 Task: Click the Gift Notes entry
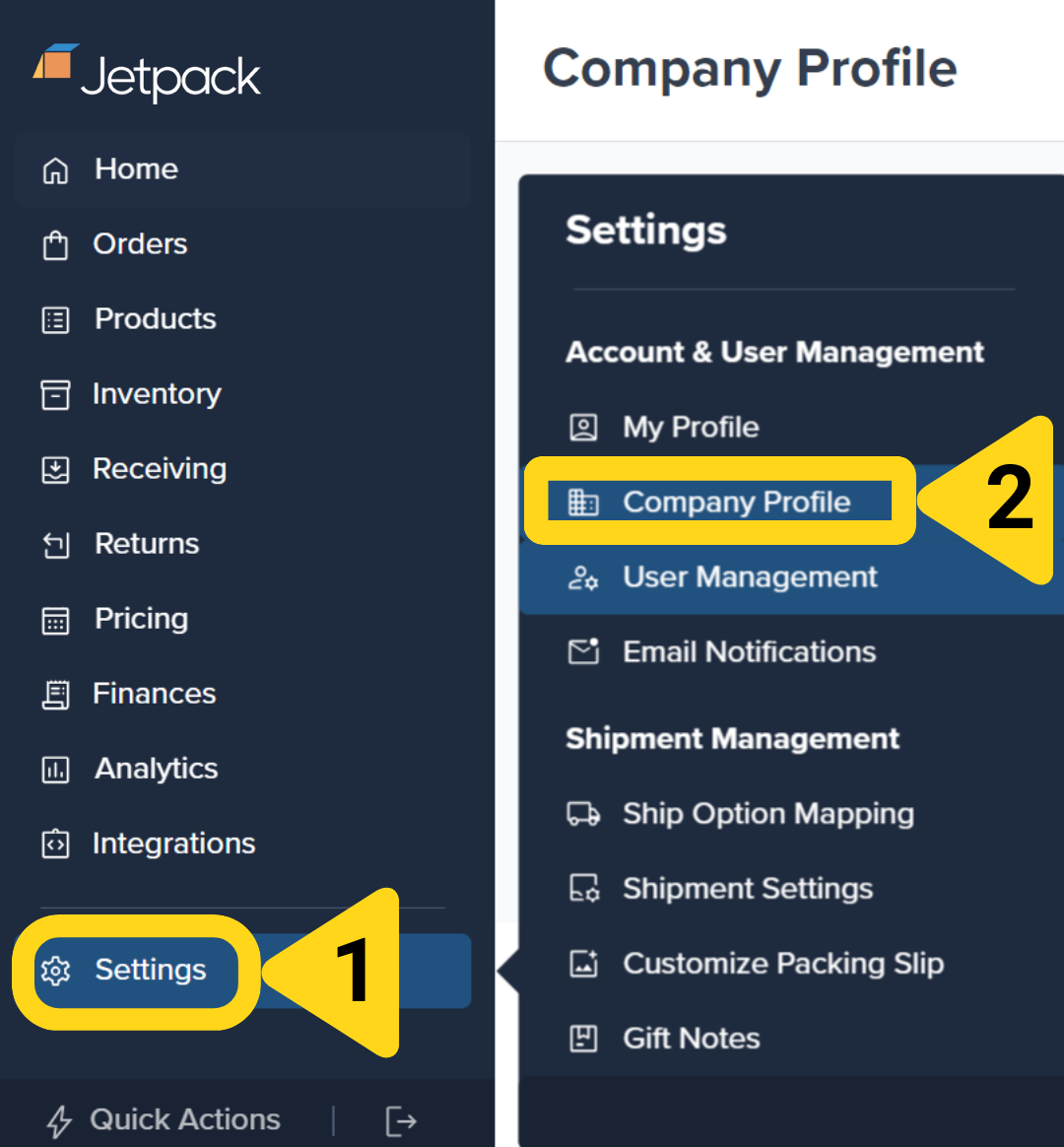(691, 1038)
